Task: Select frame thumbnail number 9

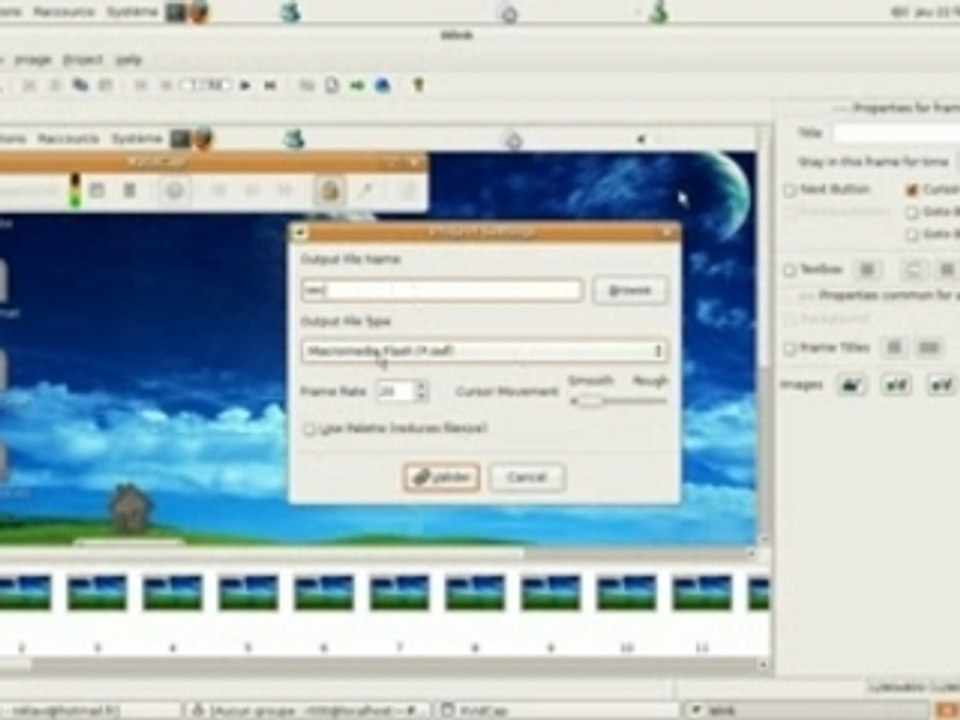Action: tap(550, 592)
